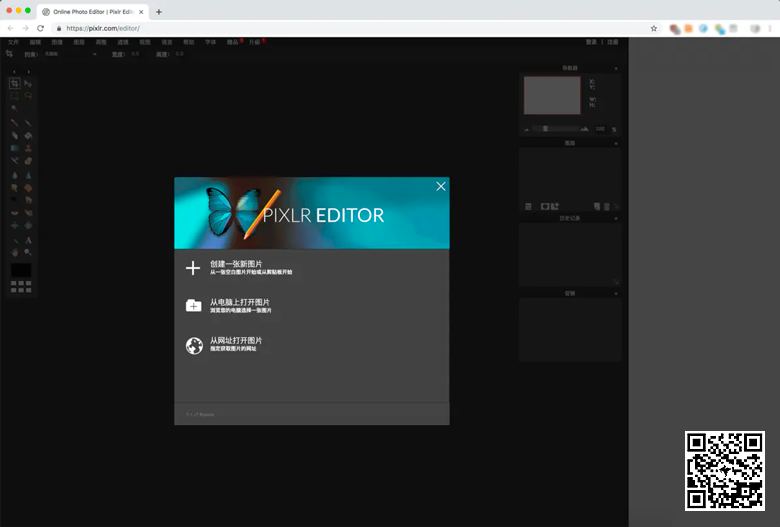Select the Blur droplet tool
Viewport: 780px width, 527px height.
tap(14, 175)
